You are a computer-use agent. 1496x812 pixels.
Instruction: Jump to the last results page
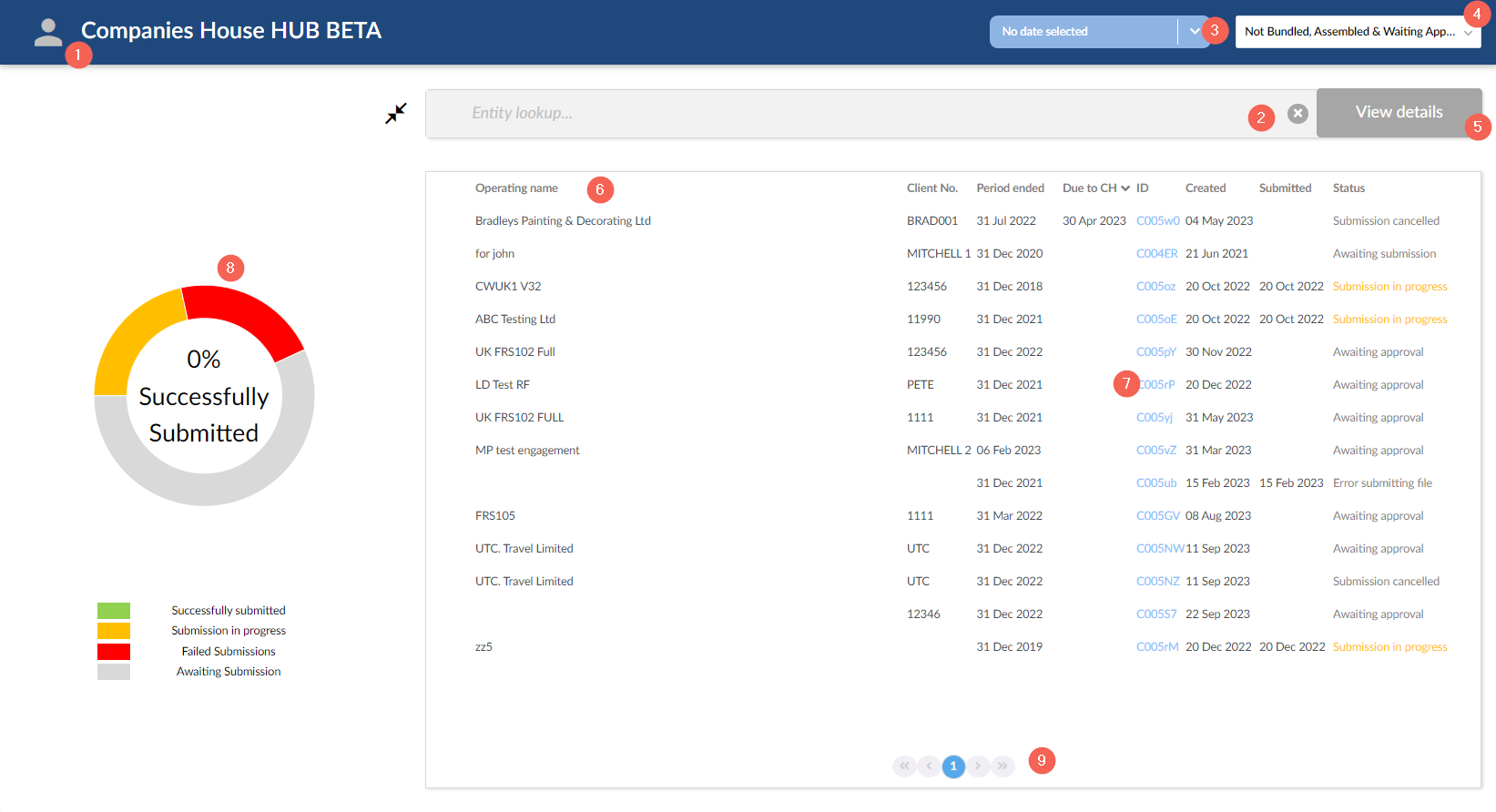coord(1002,766)
